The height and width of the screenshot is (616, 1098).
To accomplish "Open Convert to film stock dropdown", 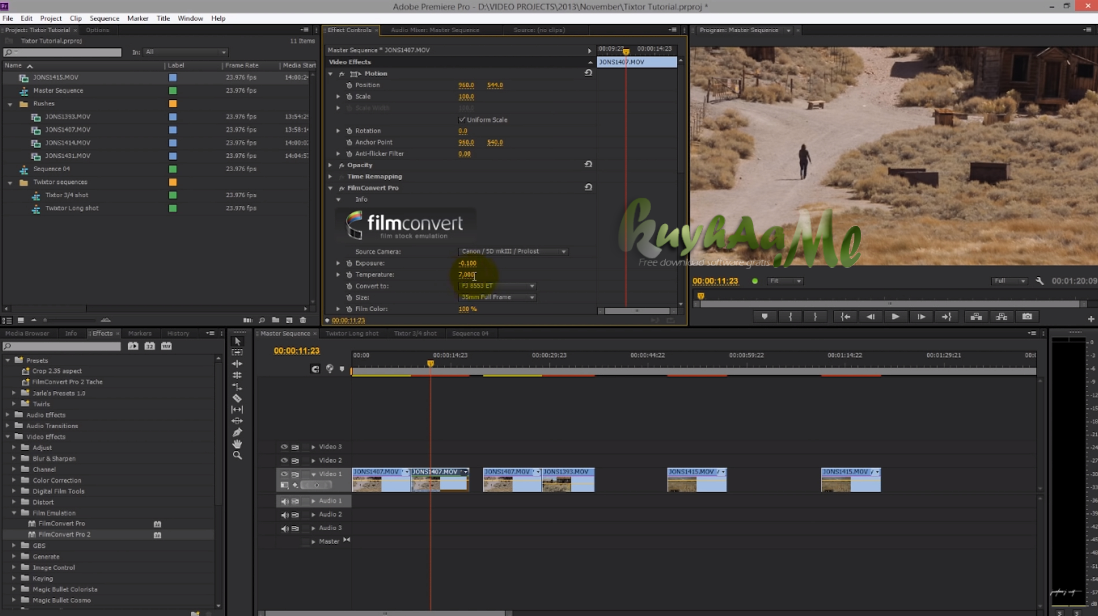I will [x=497, y=286].
